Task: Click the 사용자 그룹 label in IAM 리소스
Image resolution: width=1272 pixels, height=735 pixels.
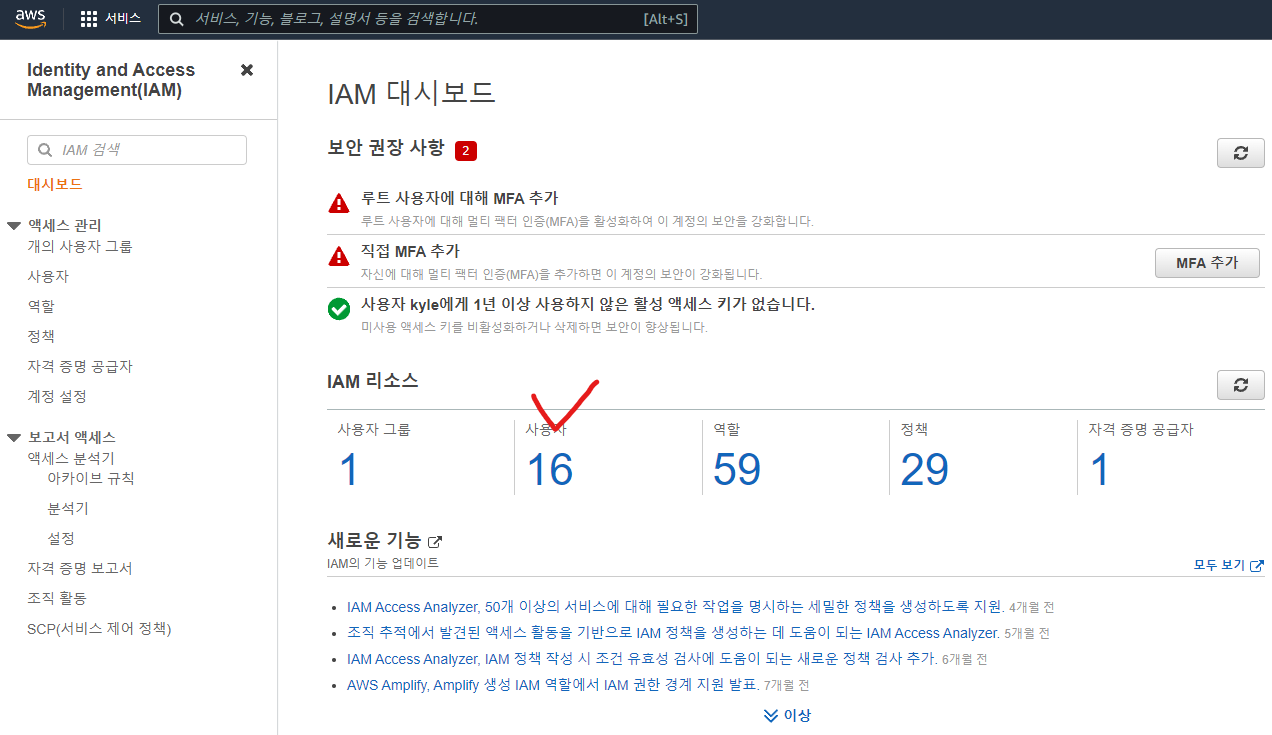Action: 374,430
